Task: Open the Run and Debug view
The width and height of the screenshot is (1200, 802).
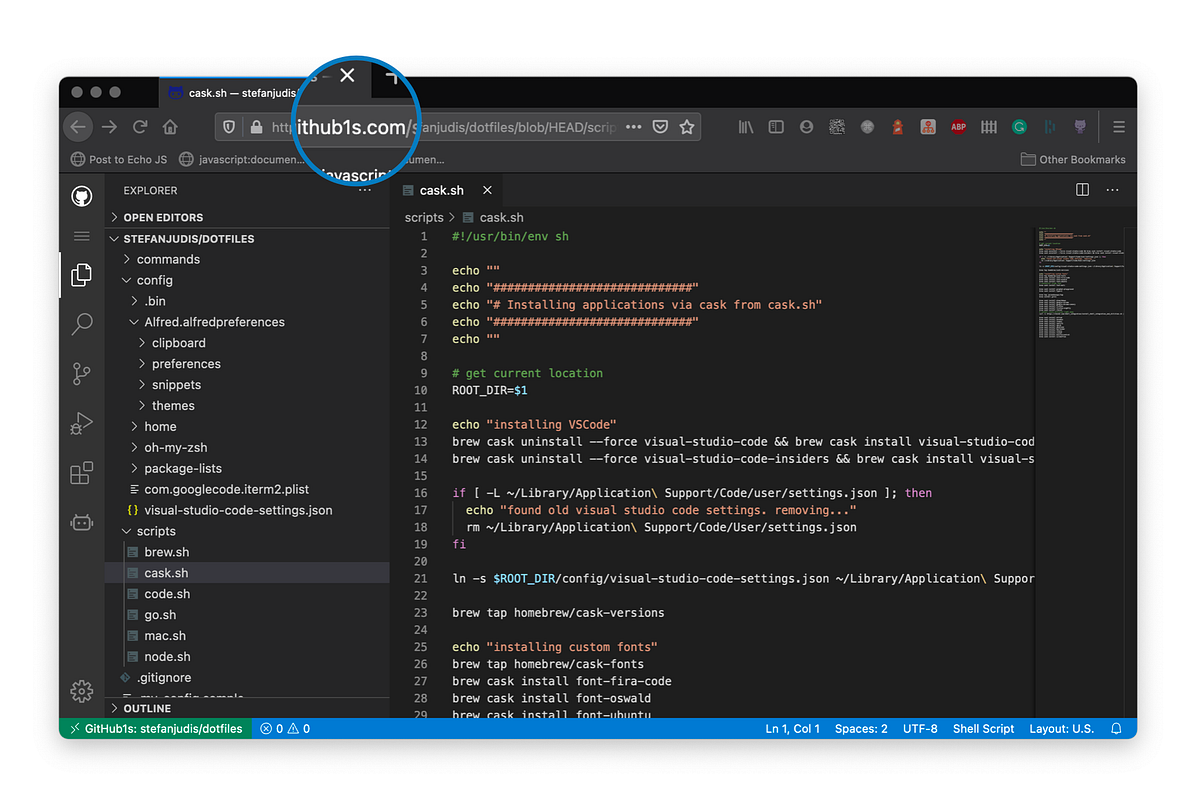Action: [x=81, y=422]
